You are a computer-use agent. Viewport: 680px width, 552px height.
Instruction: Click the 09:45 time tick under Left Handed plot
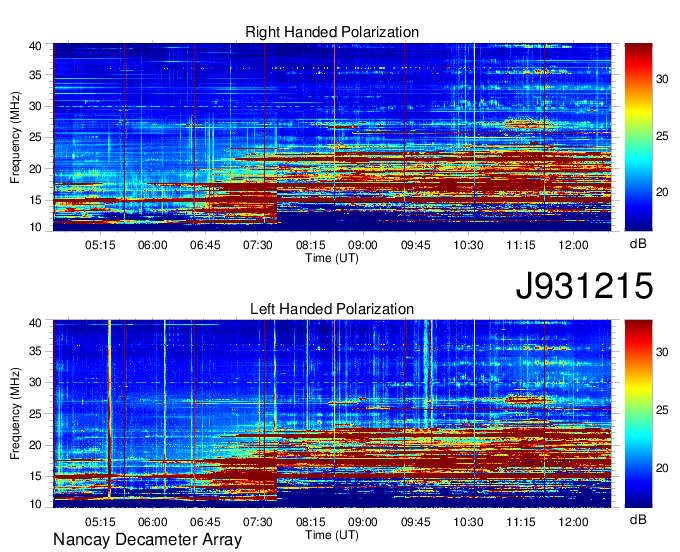pos(415,522)
